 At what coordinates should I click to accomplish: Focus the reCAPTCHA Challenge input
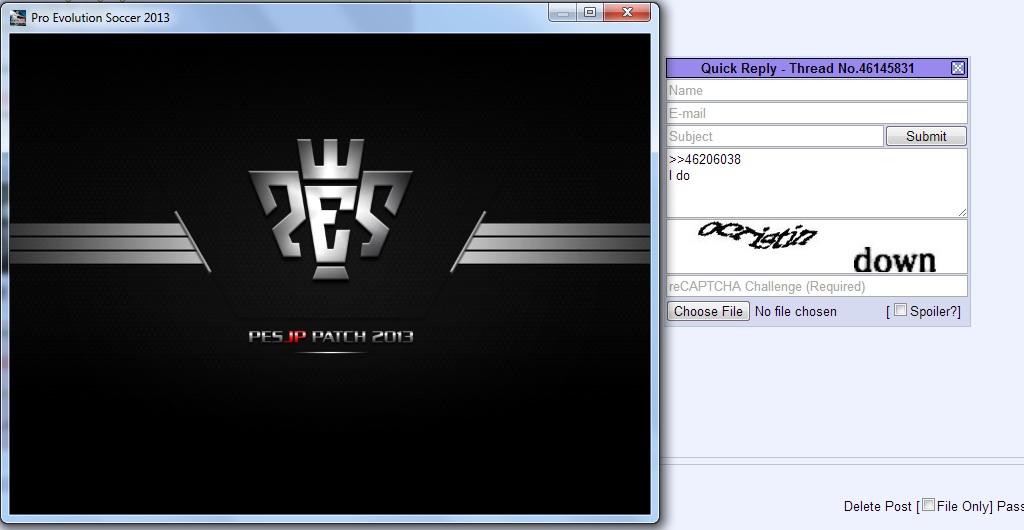tap(817, 286)
